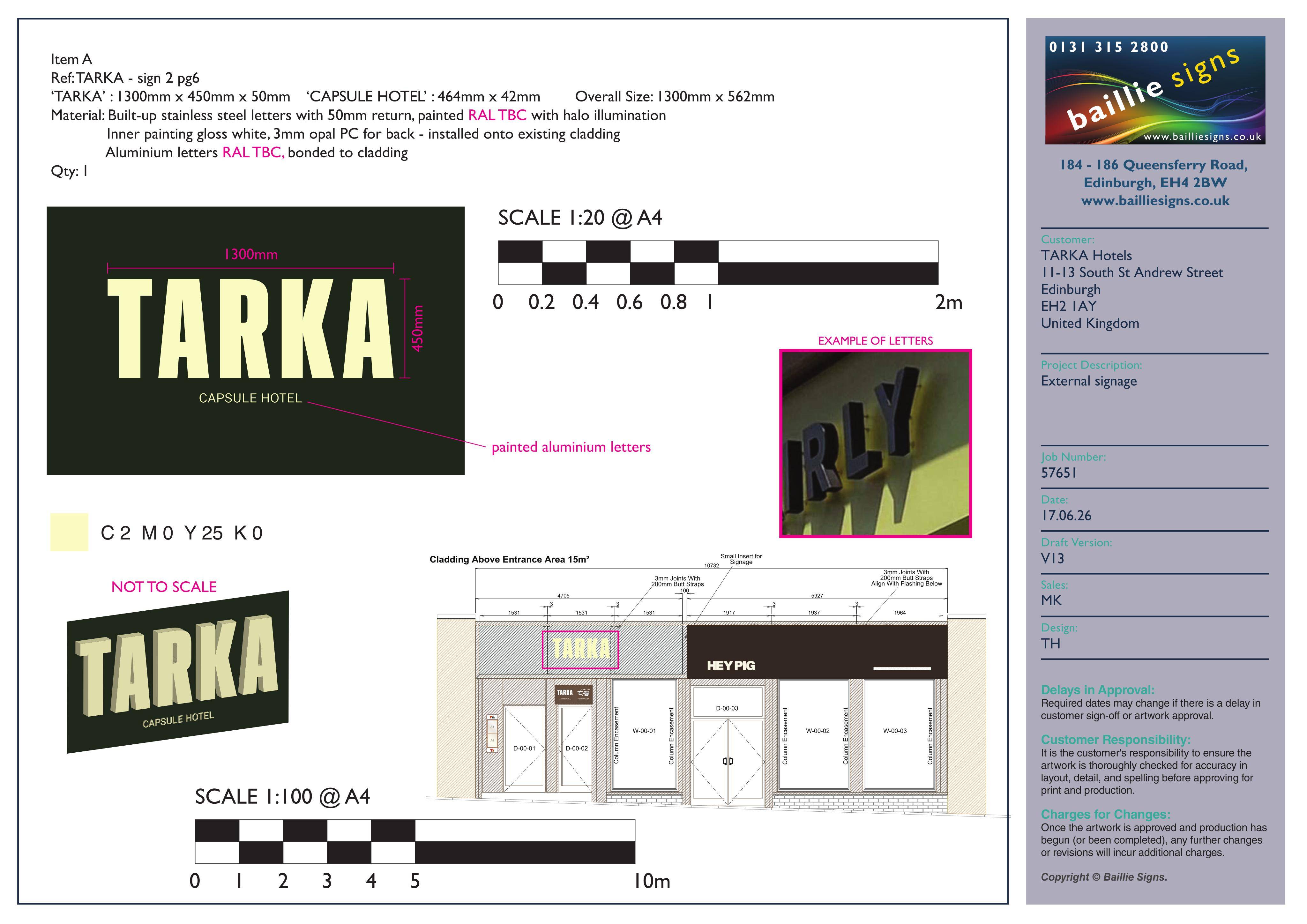Select 'Ref: TARKA - sign 2 pg6' line
Image resolution: width=1307 pixels, height=924 pixels.
click(x=125, y=78)
